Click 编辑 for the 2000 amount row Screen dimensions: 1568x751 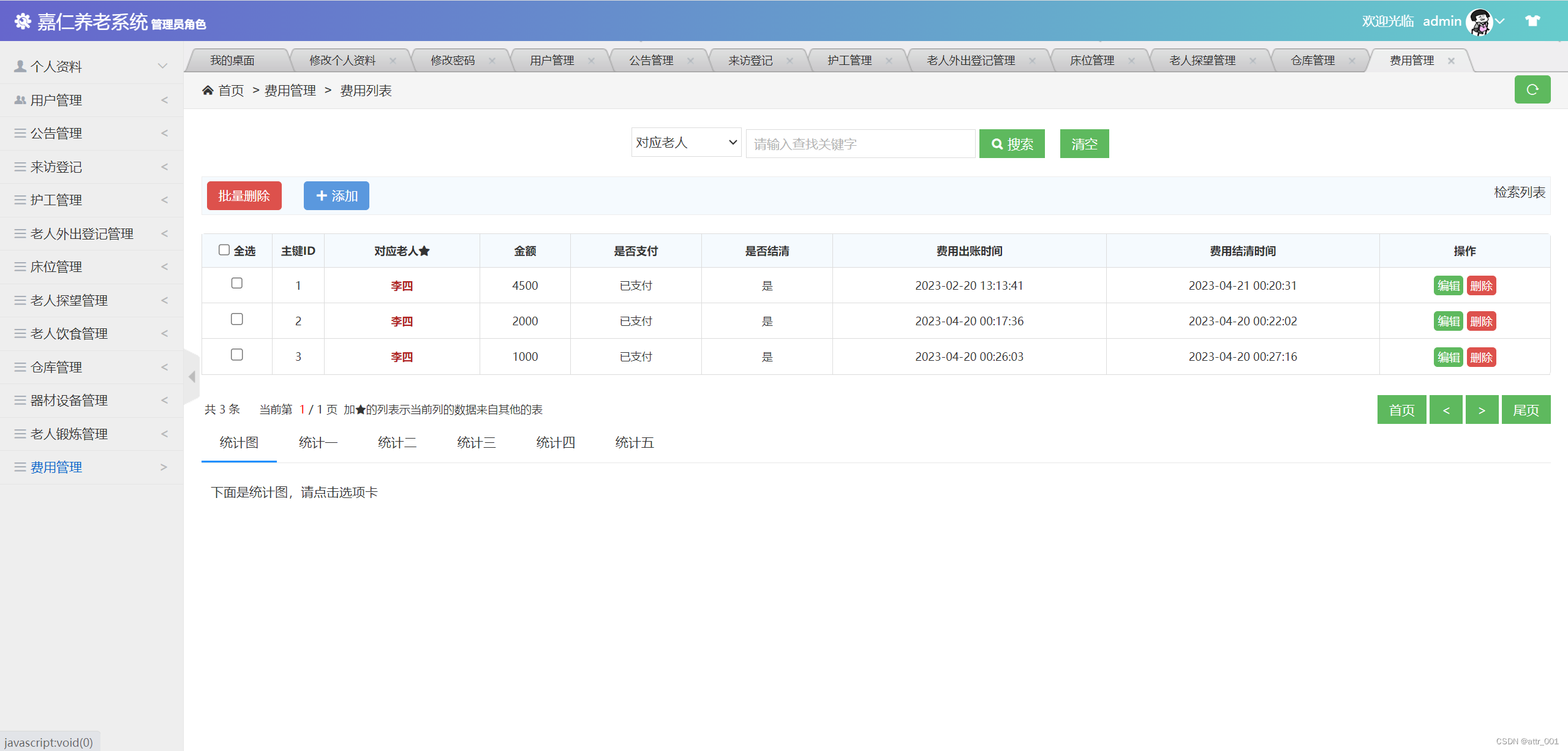[1448, 321]
